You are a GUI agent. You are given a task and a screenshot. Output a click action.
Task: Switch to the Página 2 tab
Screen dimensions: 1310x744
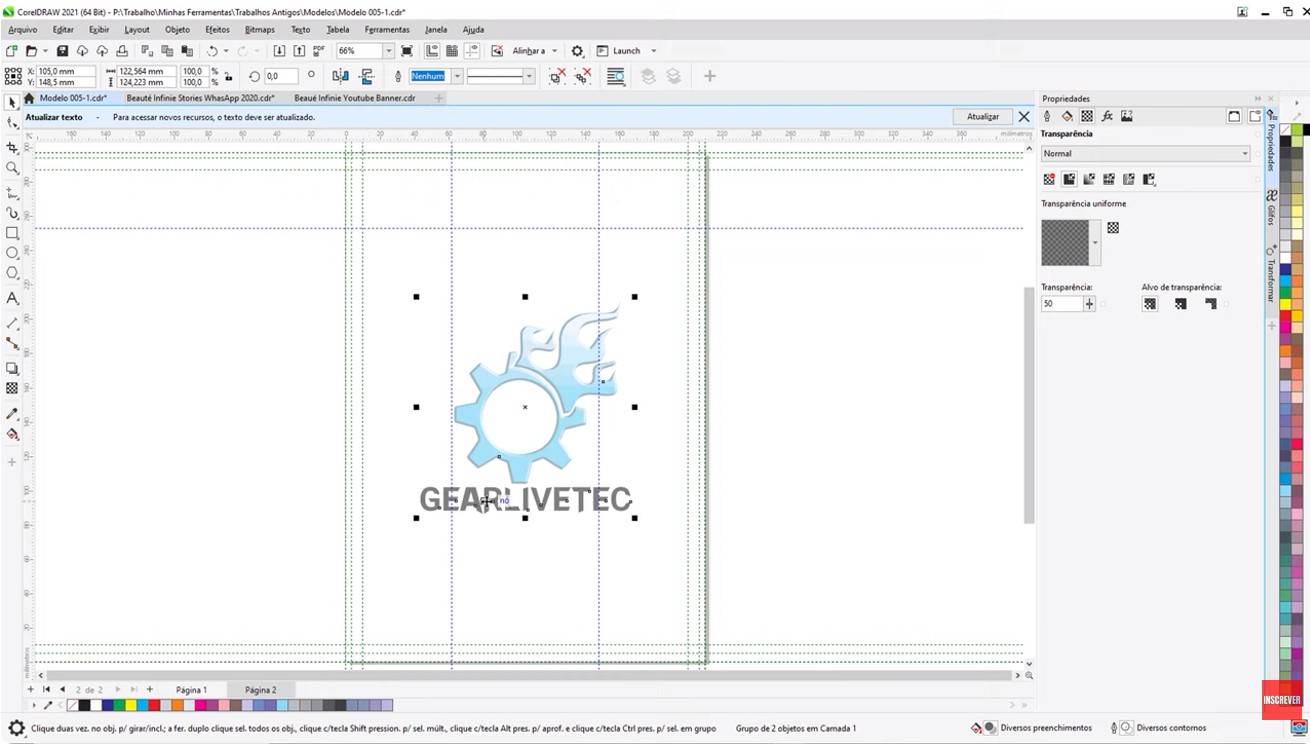259,689
